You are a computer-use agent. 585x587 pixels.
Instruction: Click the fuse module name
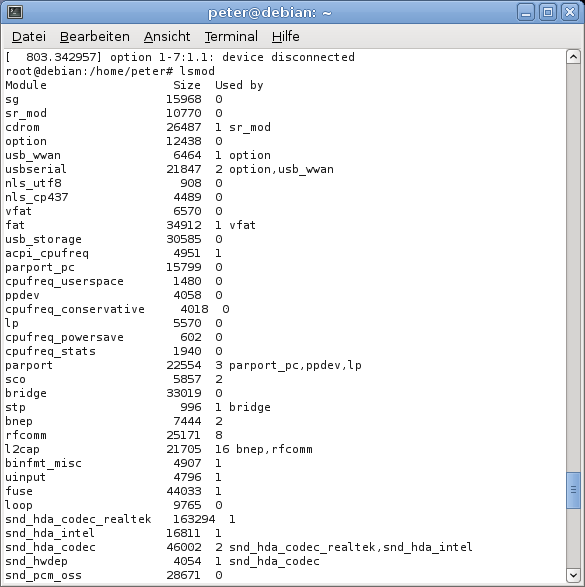19,491
